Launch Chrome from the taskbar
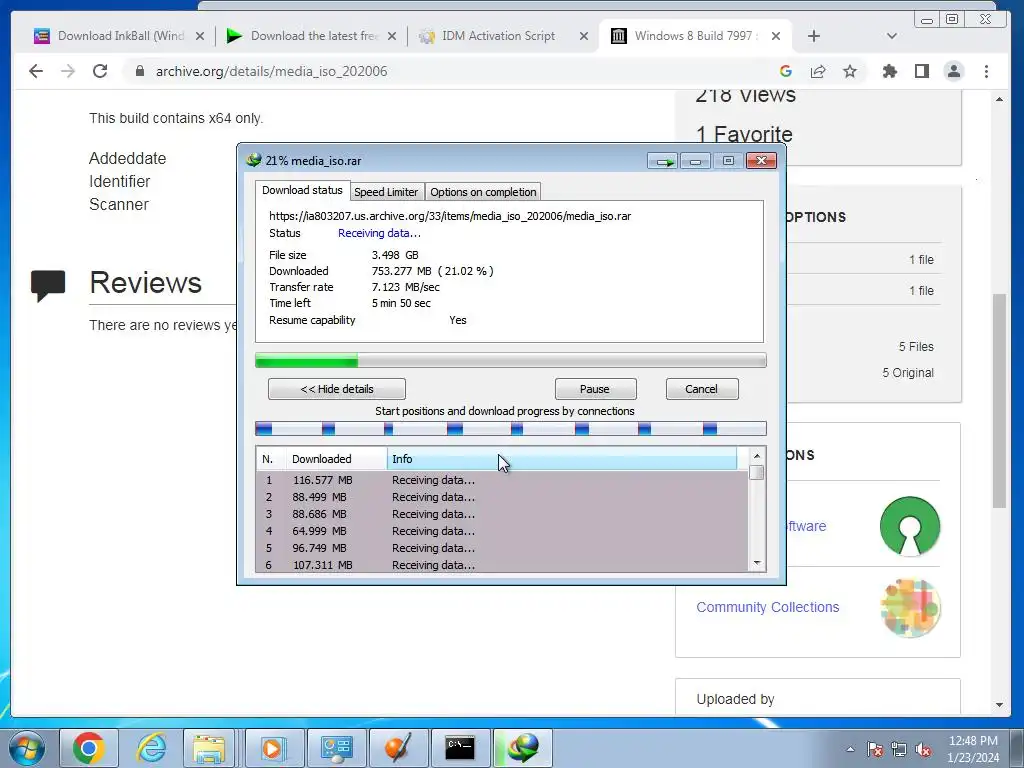The height and width of the screenshot is (768, 1024). [89, 748]
